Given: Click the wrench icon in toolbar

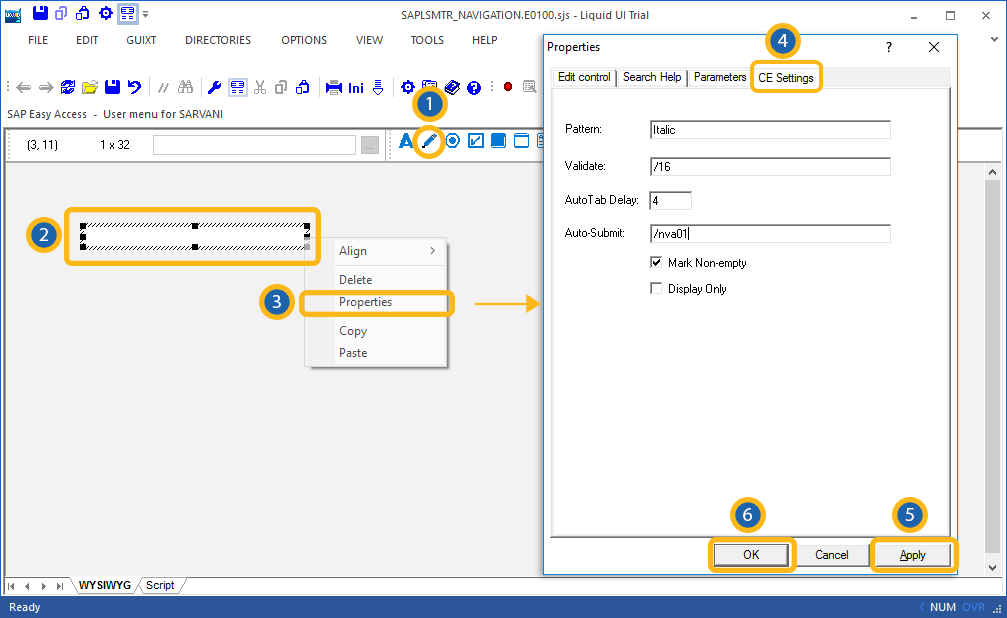Looking at the screenshot, I should tap(213, 87).
